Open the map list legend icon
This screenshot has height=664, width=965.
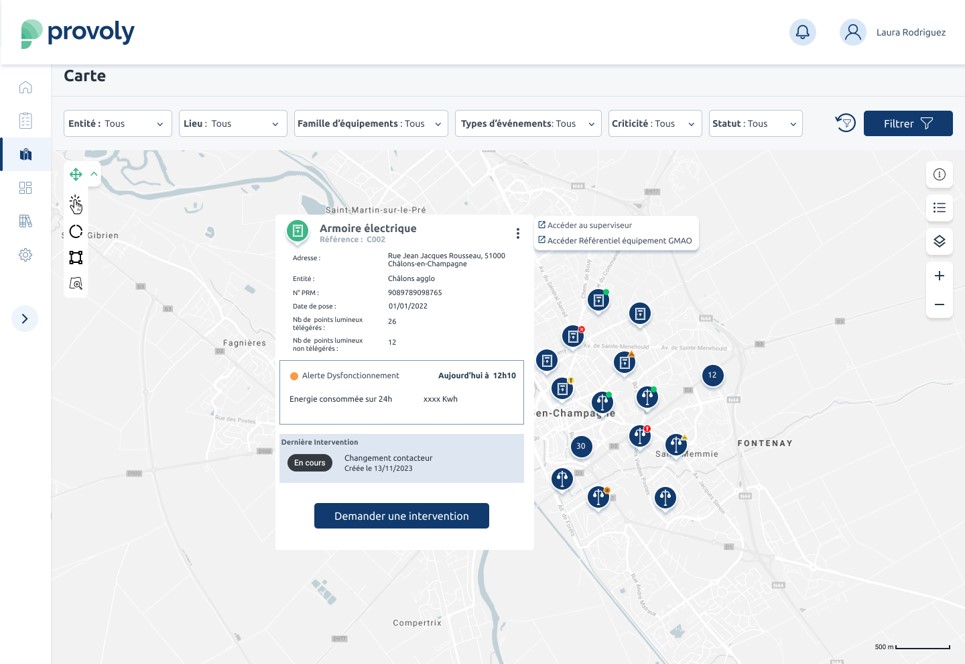pos(939,208)
